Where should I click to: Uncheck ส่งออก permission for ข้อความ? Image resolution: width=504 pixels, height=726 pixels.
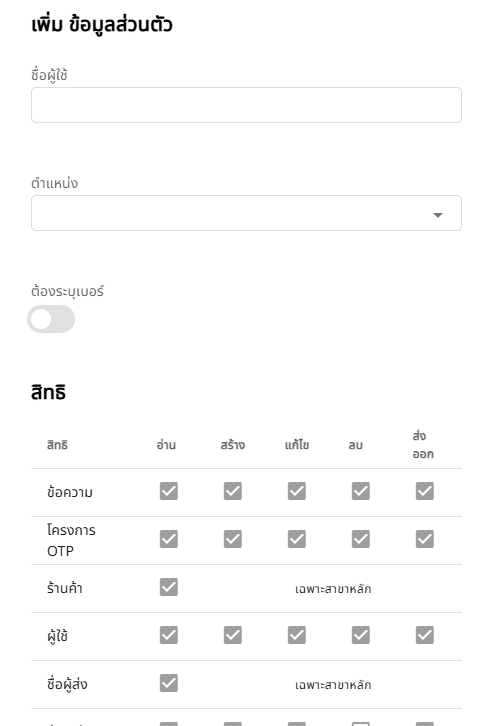[x=425, y=491]
